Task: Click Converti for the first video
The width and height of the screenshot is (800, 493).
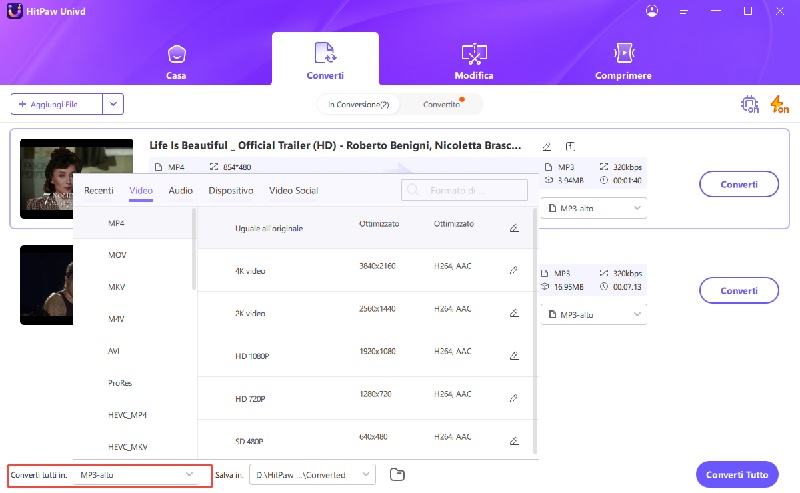Action: 738,184
